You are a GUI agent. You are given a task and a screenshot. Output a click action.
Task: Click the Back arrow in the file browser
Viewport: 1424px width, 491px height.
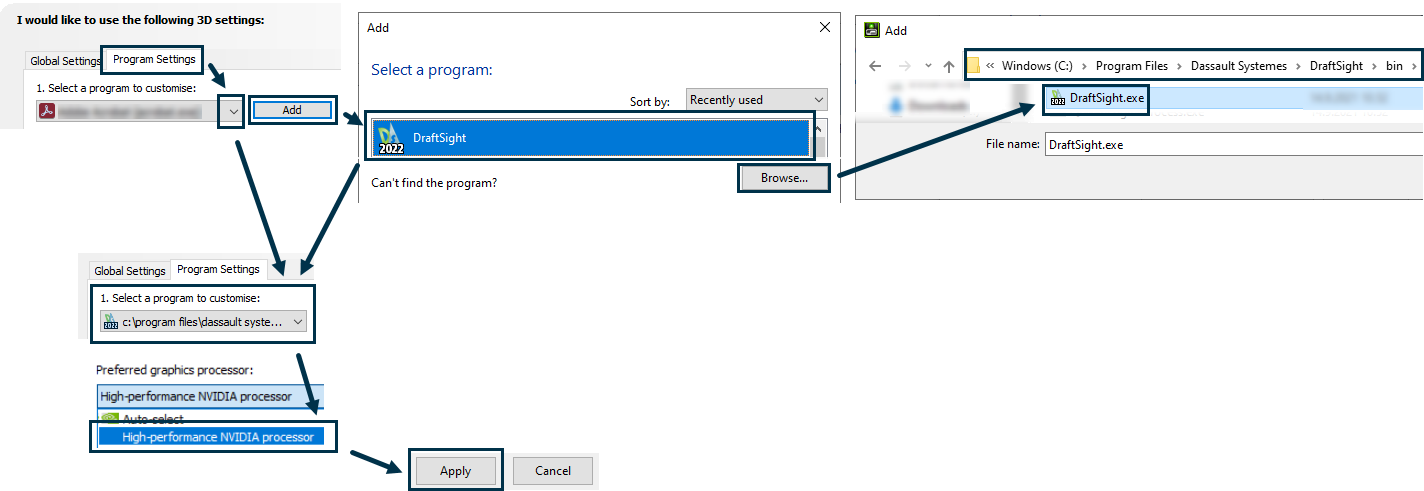tap(875, 66)
